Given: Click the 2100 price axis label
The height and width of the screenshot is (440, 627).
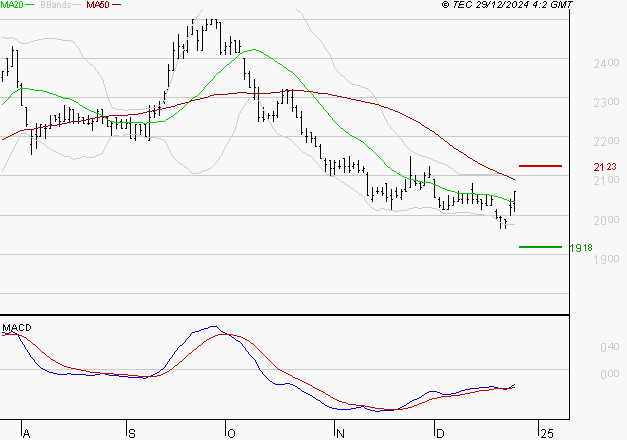Looking at the screenshot, I should click(606, 180).
